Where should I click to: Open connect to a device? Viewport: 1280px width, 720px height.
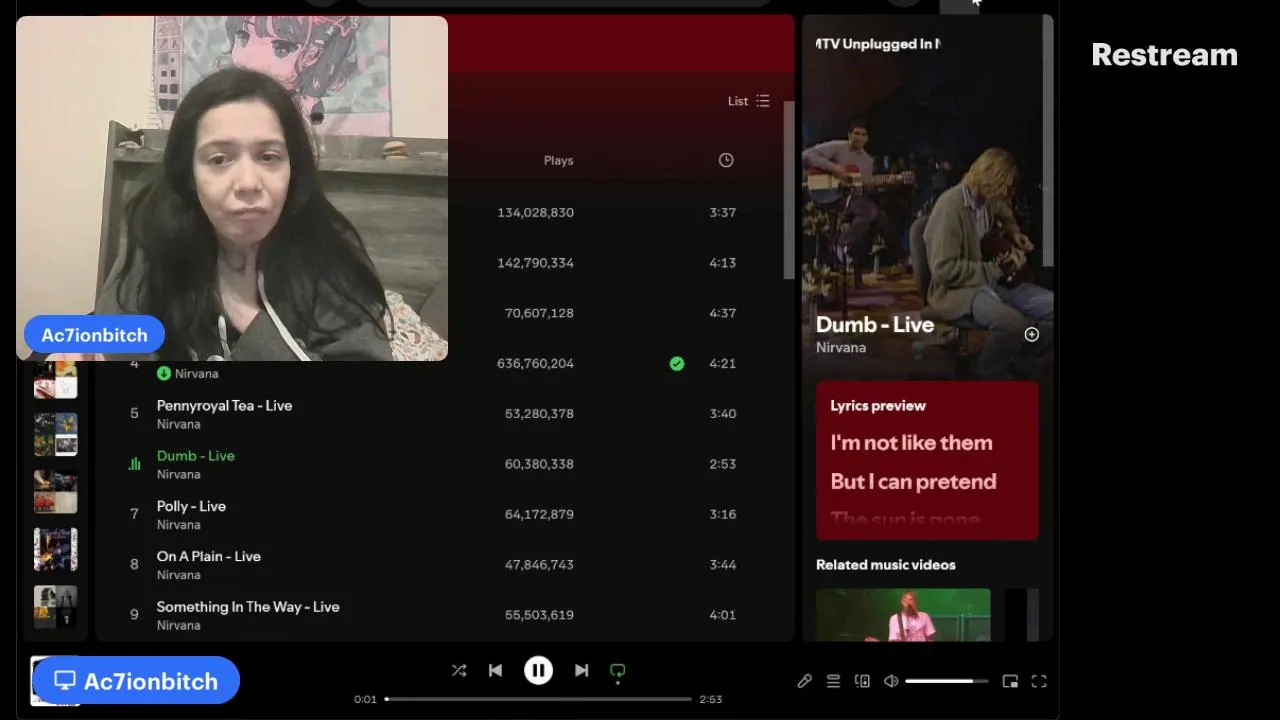(862, 681)
